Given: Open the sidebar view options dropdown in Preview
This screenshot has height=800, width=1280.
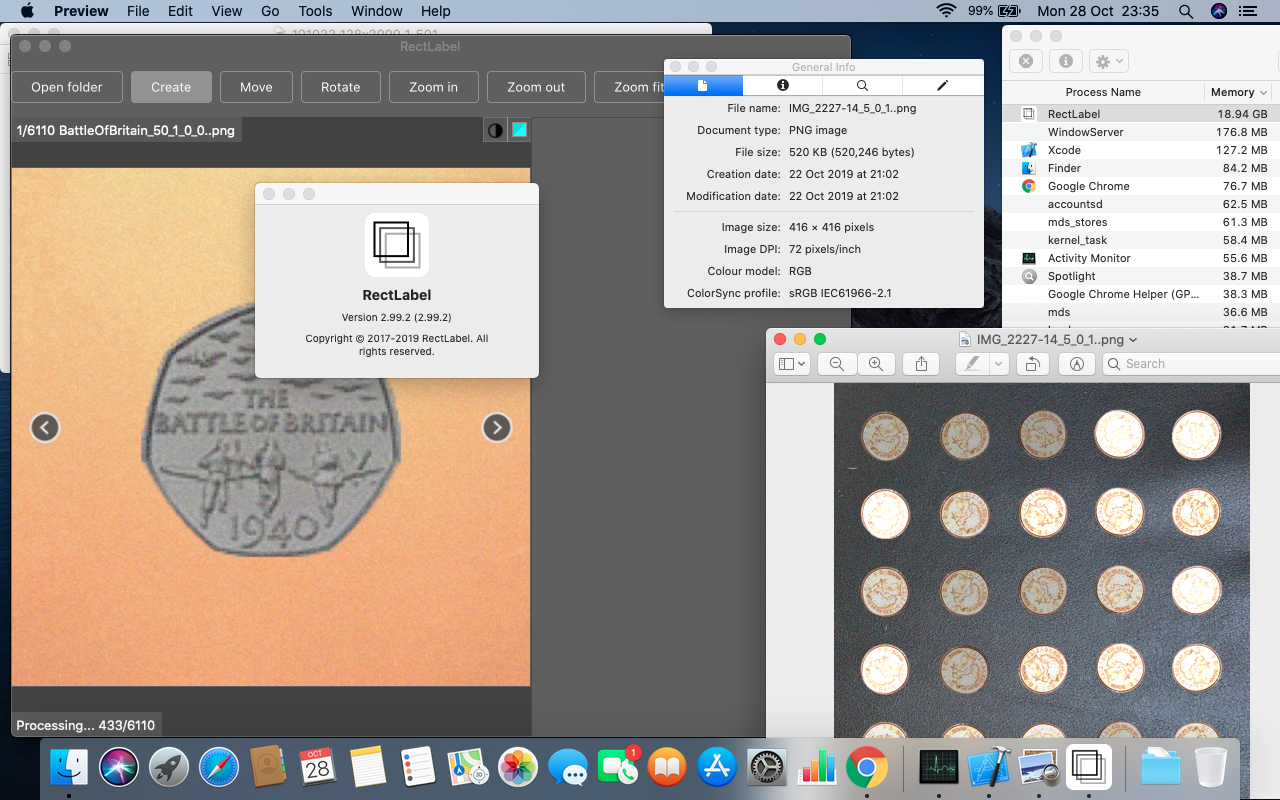Looking at the screenshot, I should point(791,363).
